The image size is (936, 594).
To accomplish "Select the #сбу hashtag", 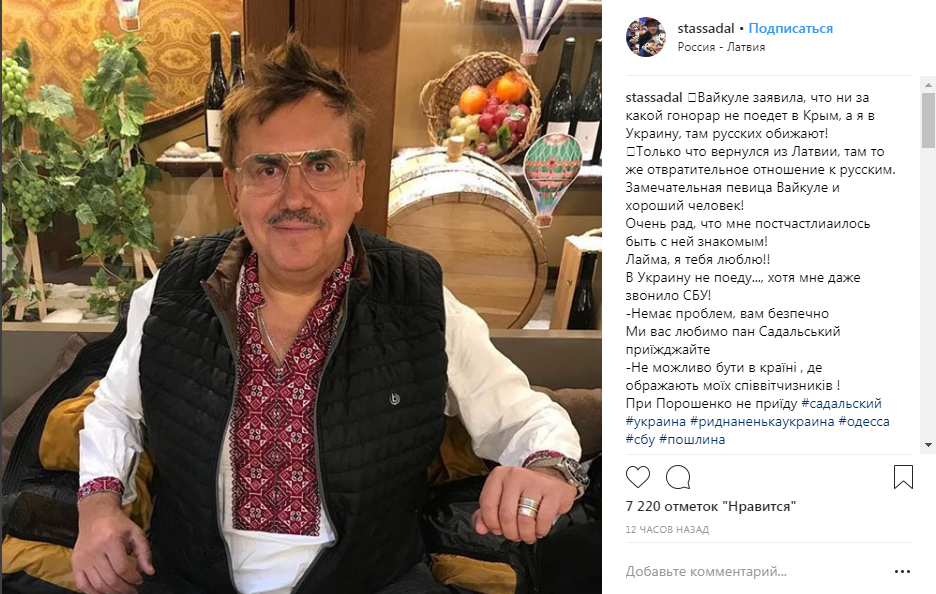I will pos(641,439).
